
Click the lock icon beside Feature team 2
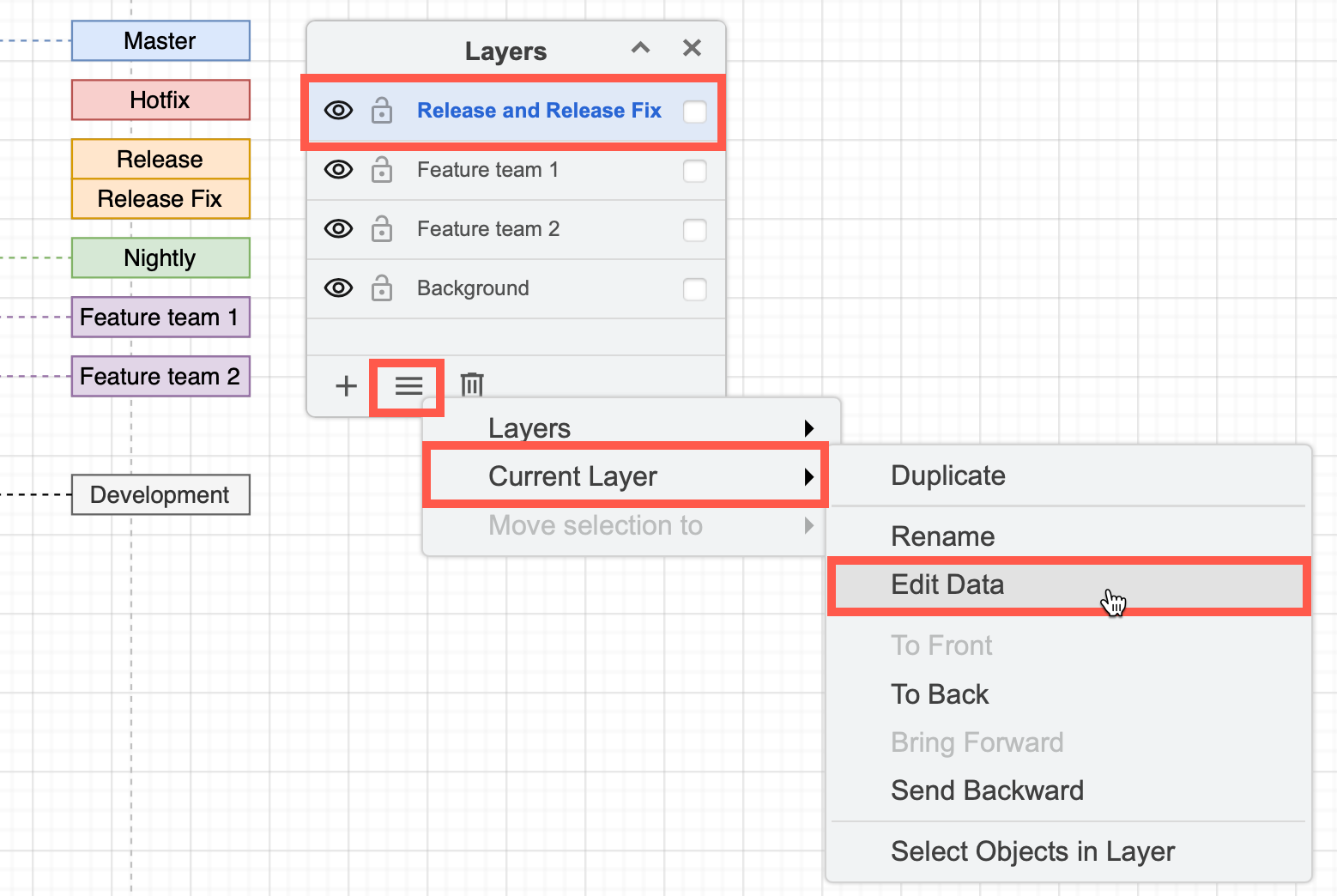(381, 229)
